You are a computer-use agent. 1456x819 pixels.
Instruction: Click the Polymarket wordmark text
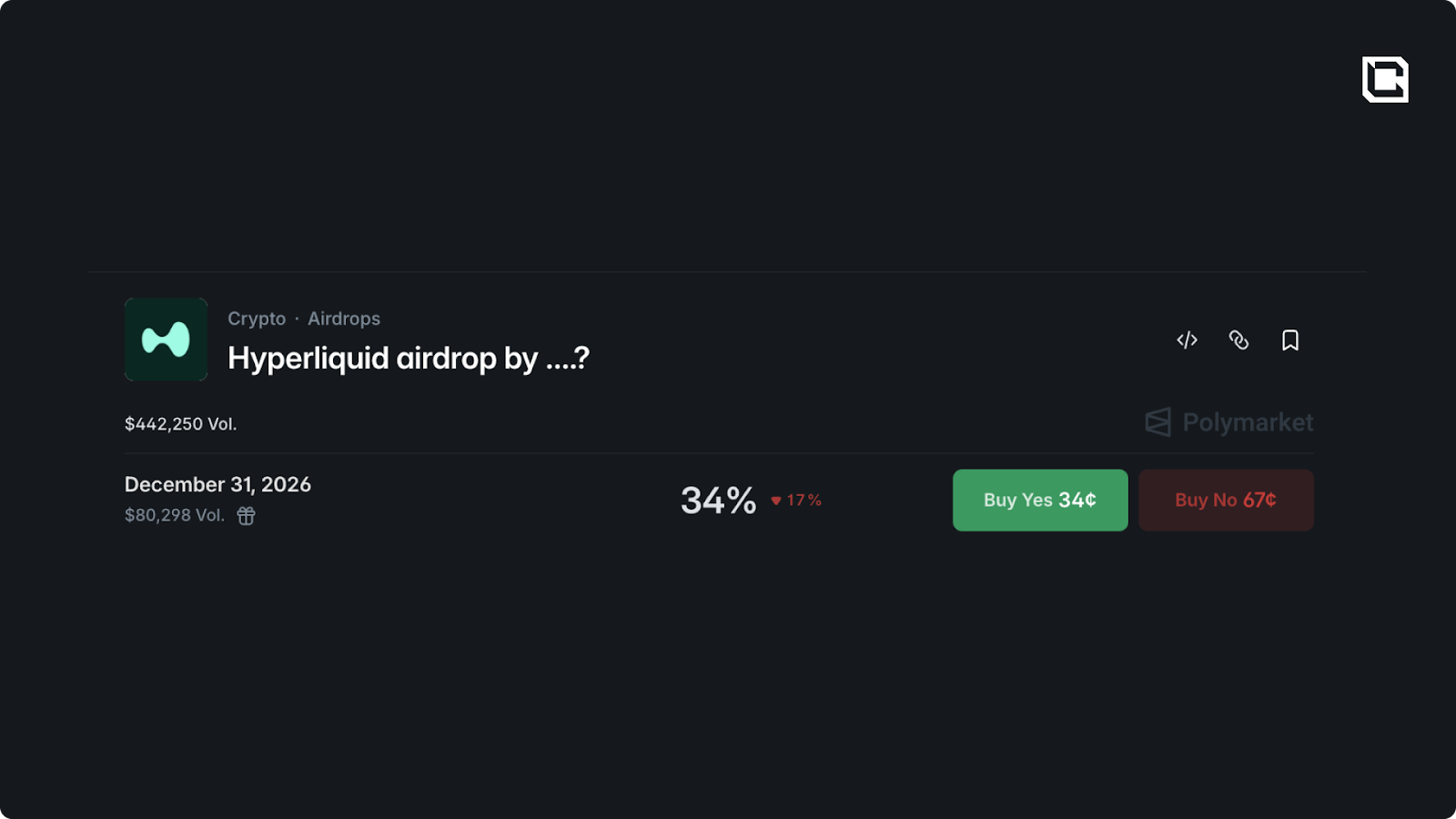click(1248, 422)
